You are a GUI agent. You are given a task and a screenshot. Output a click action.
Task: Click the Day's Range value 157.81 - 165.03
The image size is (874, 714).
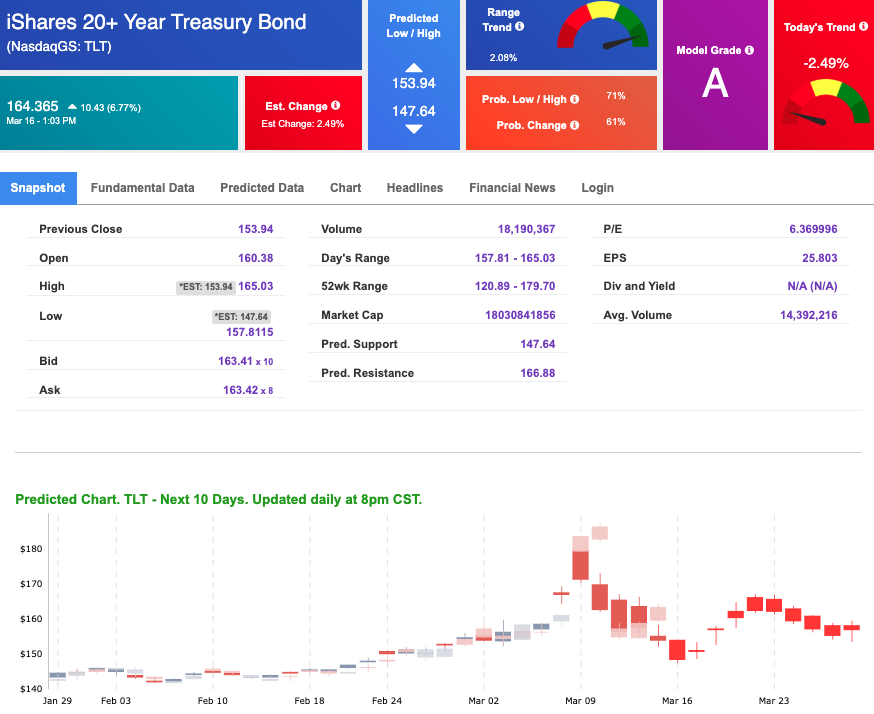[515, 258]
